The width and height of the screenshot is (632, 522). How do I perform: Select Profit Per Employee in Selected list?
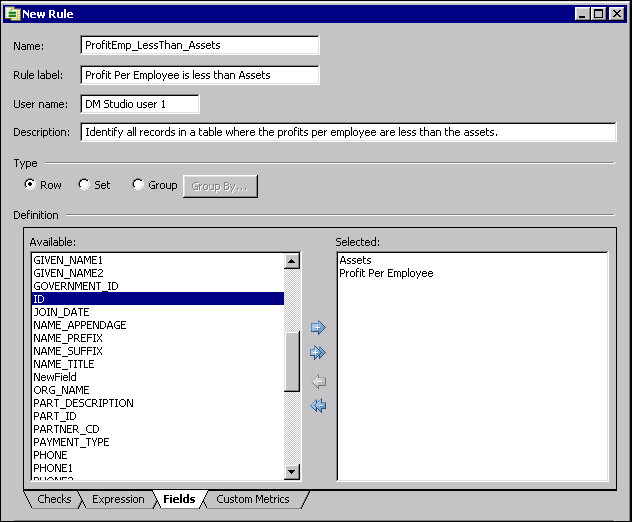(x=386, y=273)
